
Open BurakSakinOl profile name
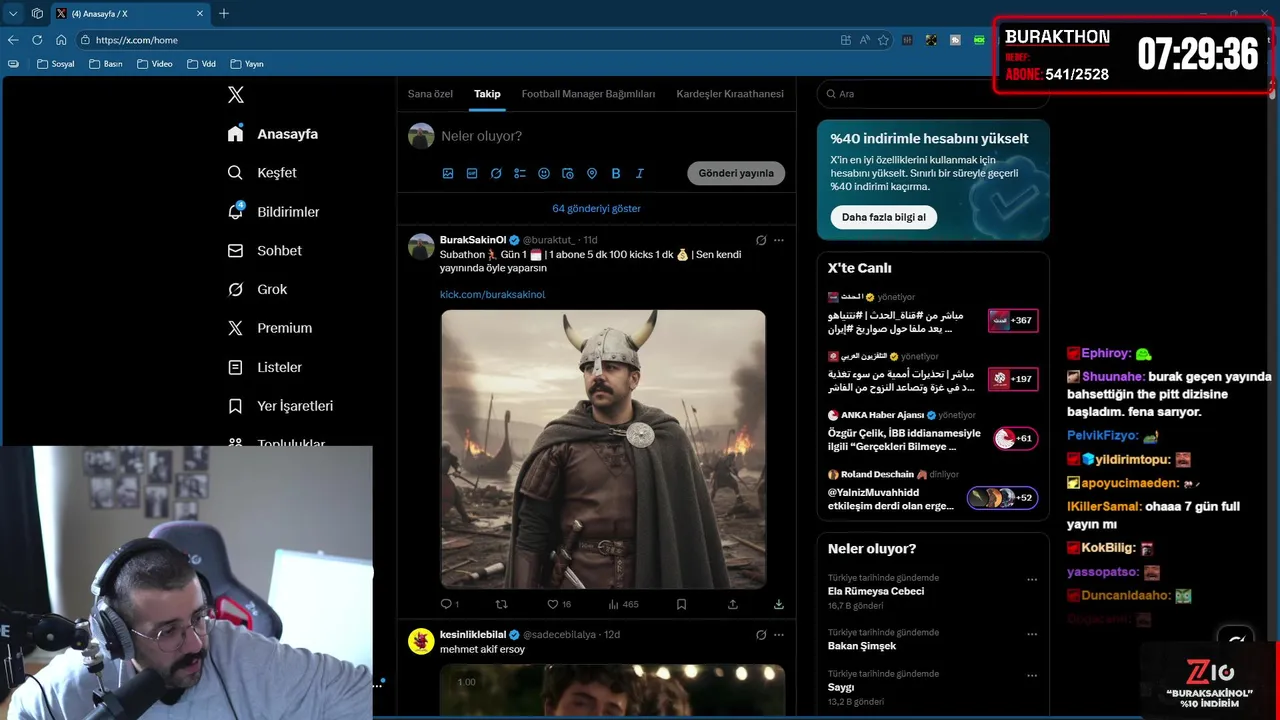tap(473, 240)
